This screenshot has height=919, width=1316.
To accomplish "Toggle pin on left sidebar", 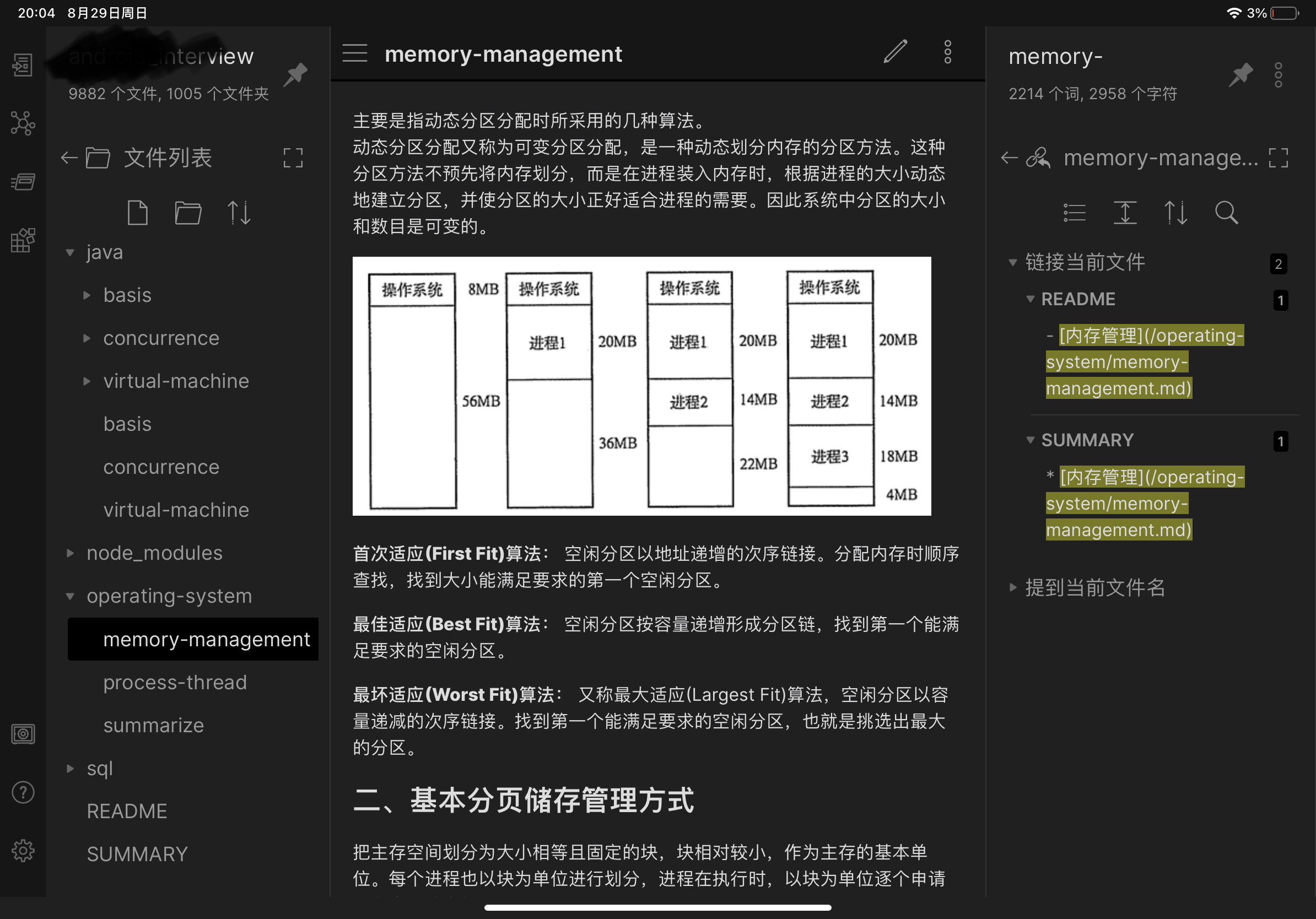I will 296,74.
